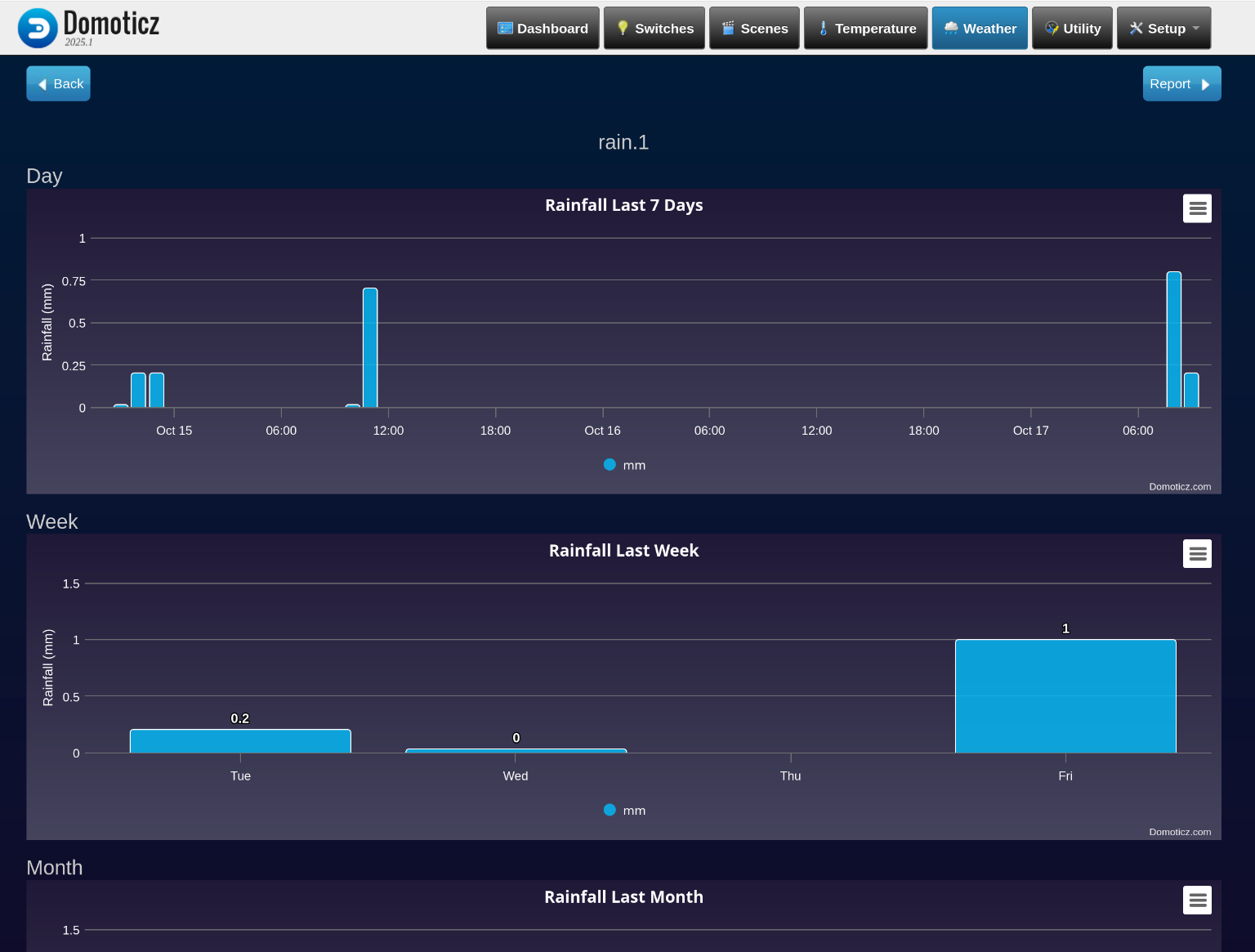Viewport: 1255px width, 952px height.
Task: Open the Scenes section
Action: point(754,29)
